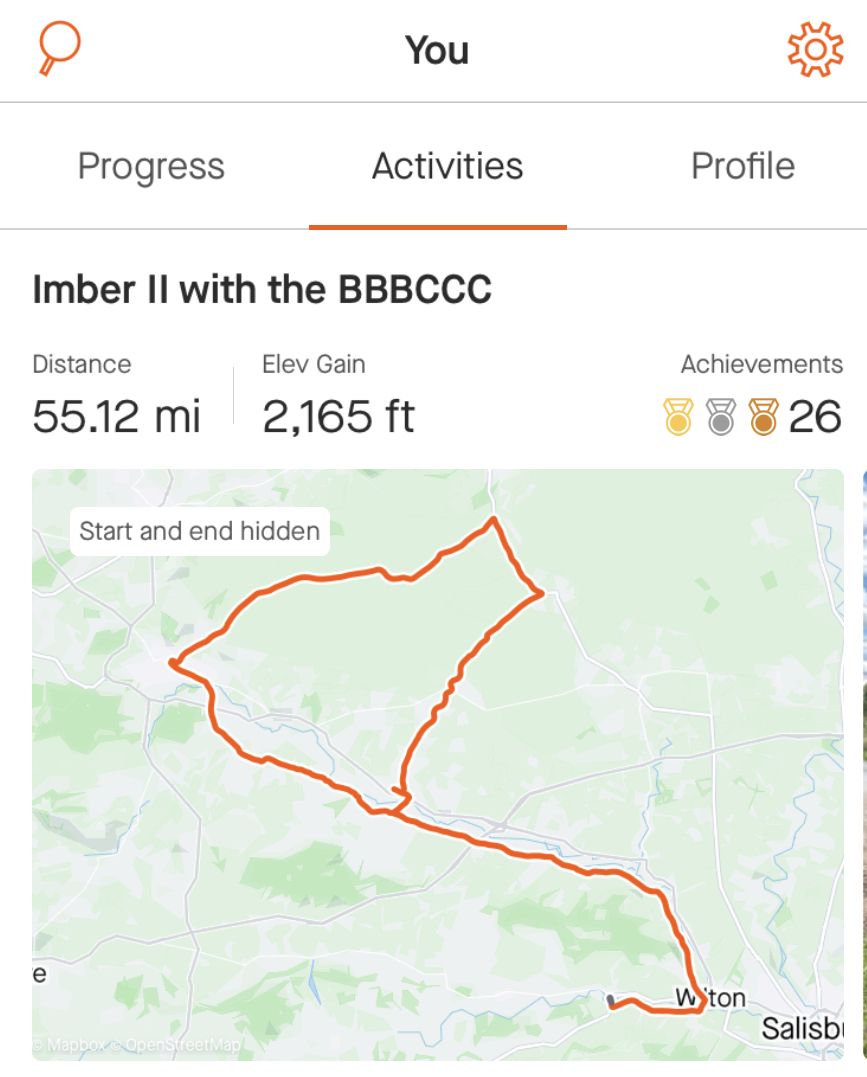Click the silver medal achievement icon
867x1077 pixels.
click(720, 417)
